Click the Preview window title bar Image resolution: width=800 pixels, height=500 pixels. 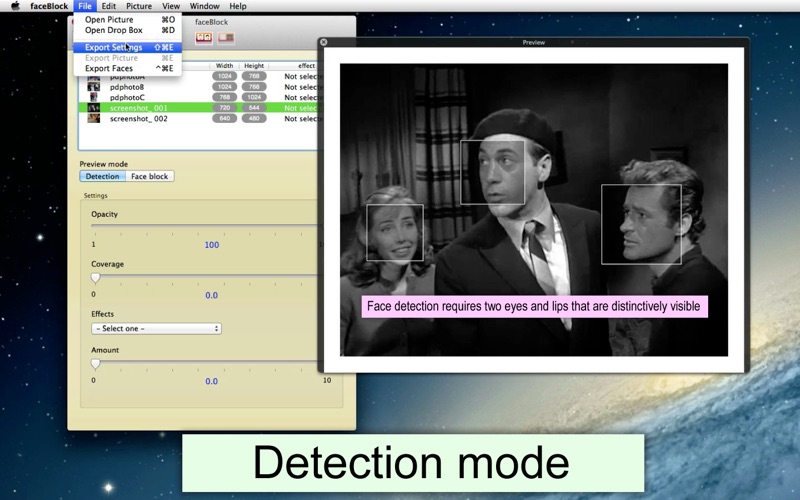click(x=534, y=42)
